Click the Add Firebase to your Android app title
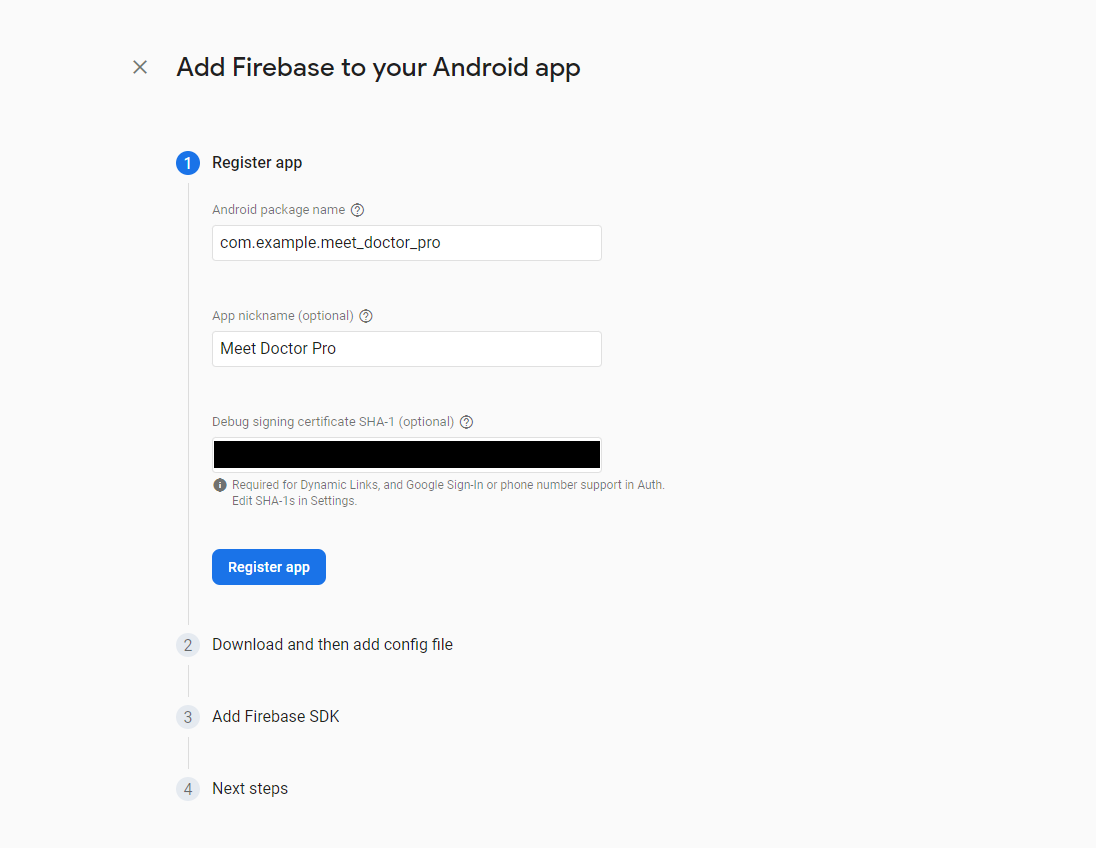The image size is (1096, 848). pos(378,68)
